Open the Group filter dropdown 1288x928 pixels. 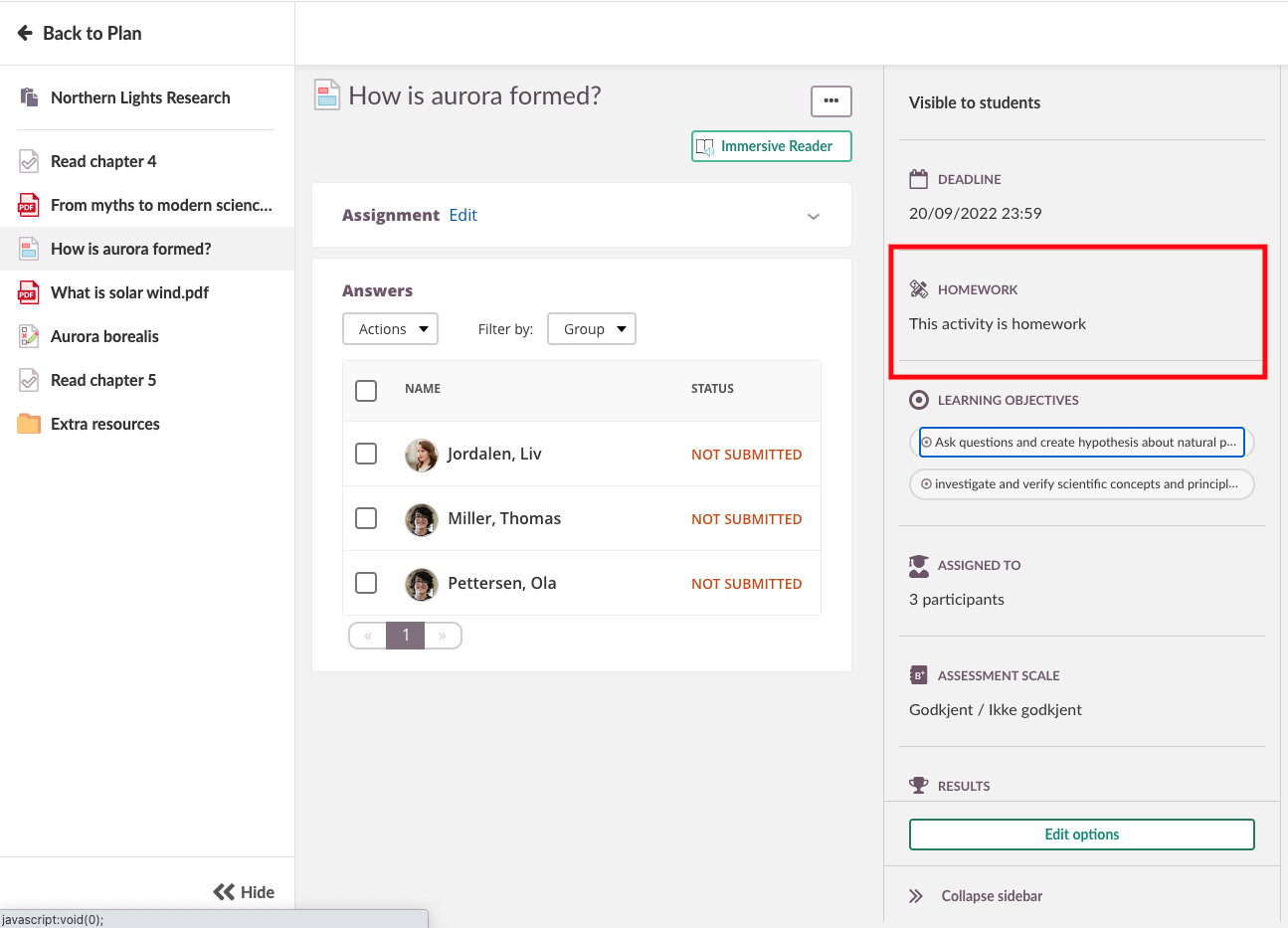[592, 329]
